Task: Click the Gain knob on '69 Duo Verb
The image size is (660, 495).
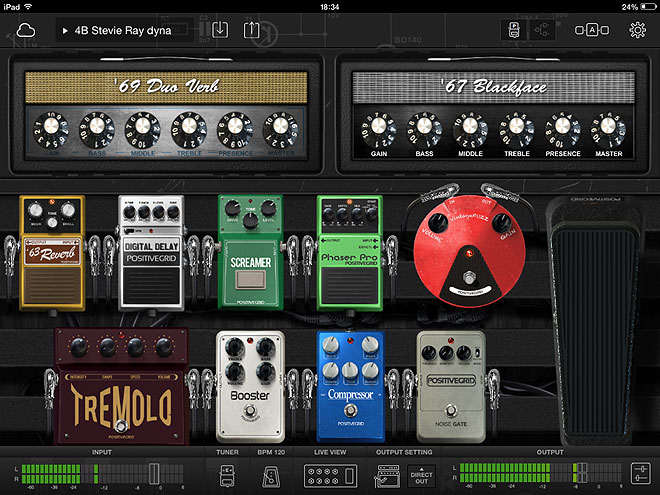Action: pos(51,130)
